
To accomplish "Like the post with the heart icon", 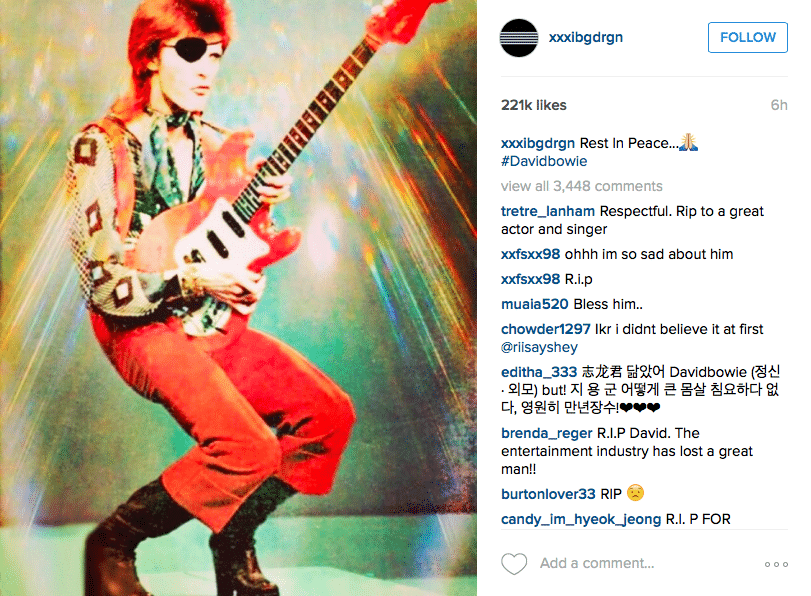I will coord(514,563).
